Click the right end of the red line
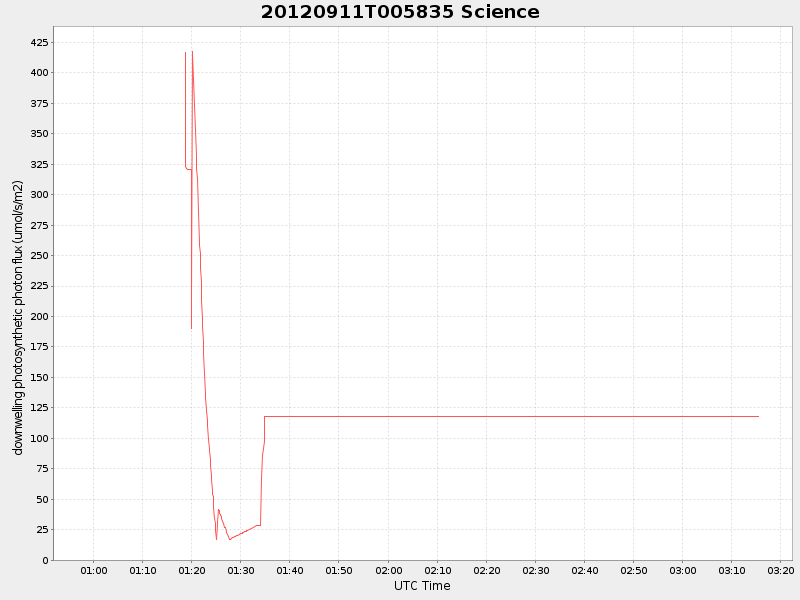The width and height of the screenshot is (800, 600). pyautogui.click(x=759, y=417)
